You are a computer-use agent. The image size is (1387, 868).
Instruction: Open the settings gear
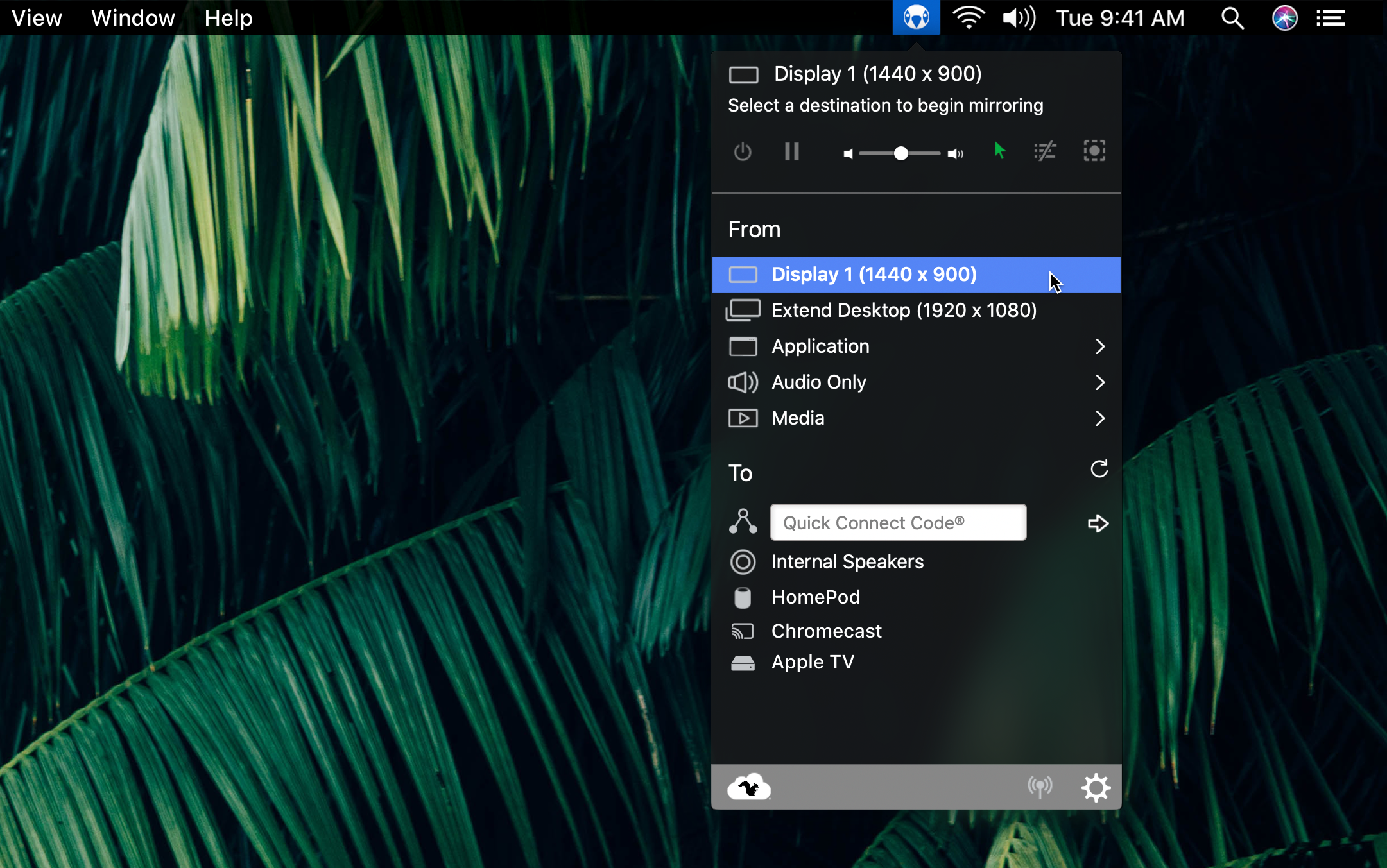point(1096,787)
